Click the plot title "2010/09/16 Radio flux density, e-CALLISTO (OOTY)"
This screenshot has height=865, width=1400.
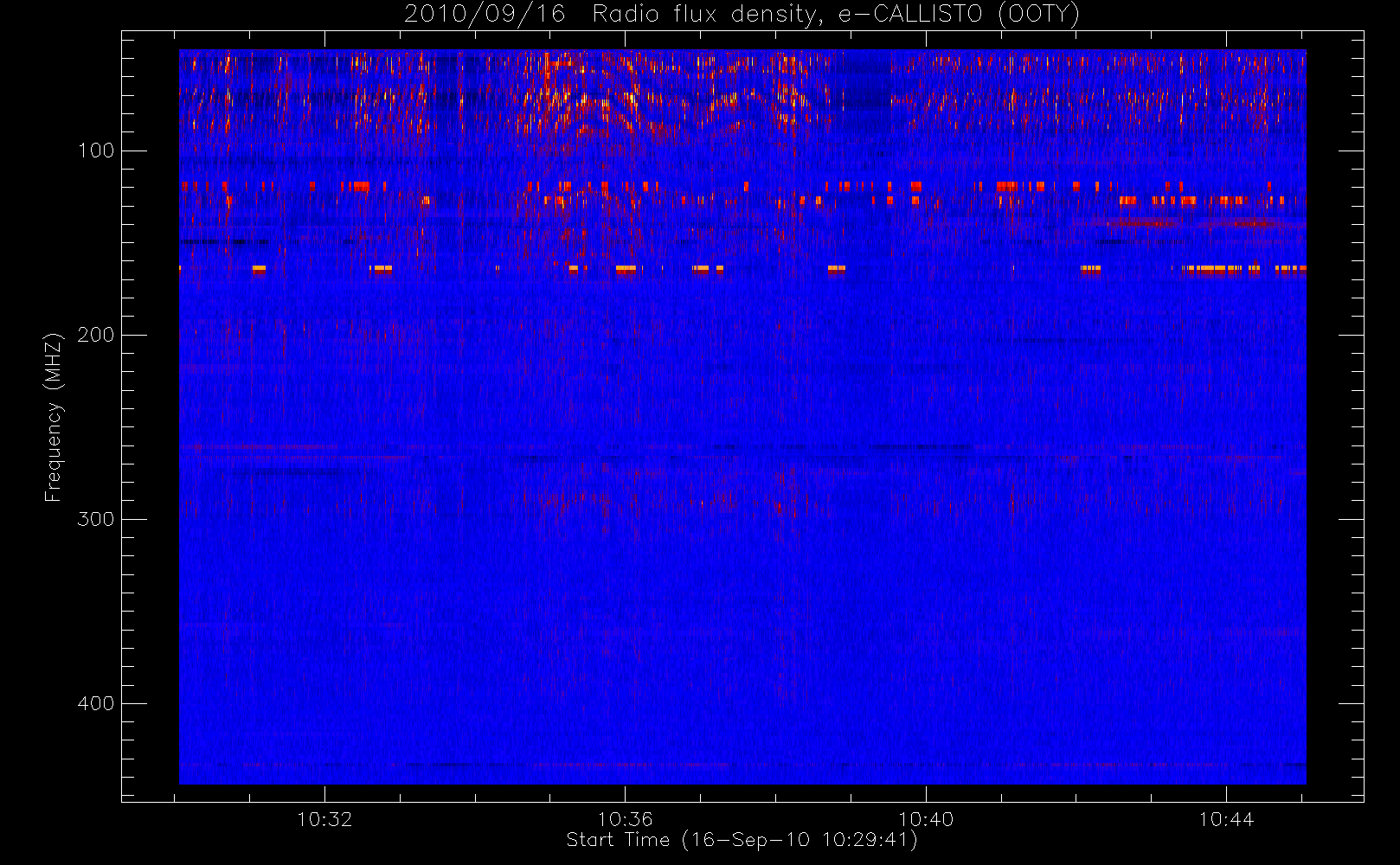pyautogui.click(x=742, y=15)
